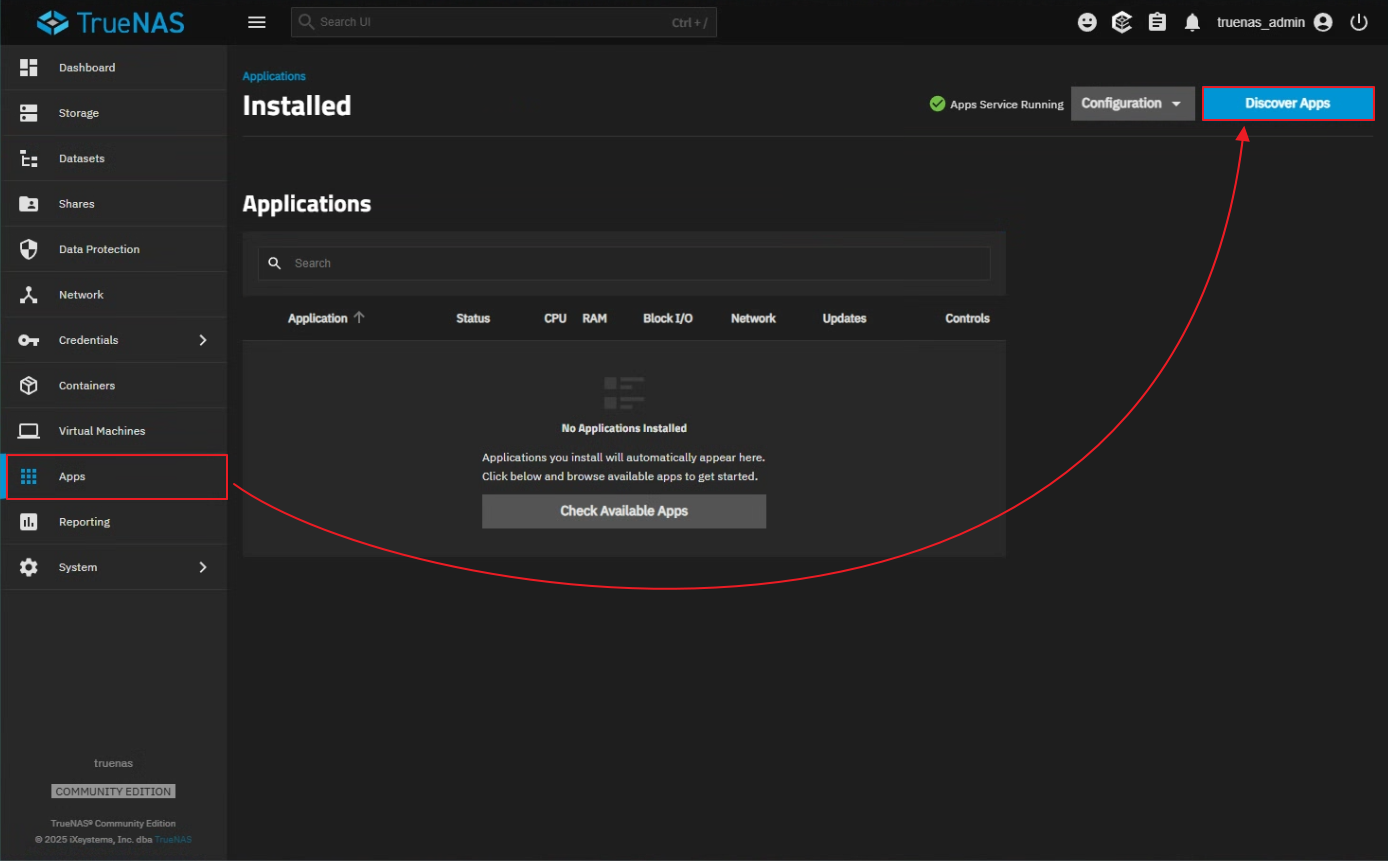This screenshot has width=1388, height=861.
Task: Click the TrueNAS logo
Action: (x=111, y=22)
